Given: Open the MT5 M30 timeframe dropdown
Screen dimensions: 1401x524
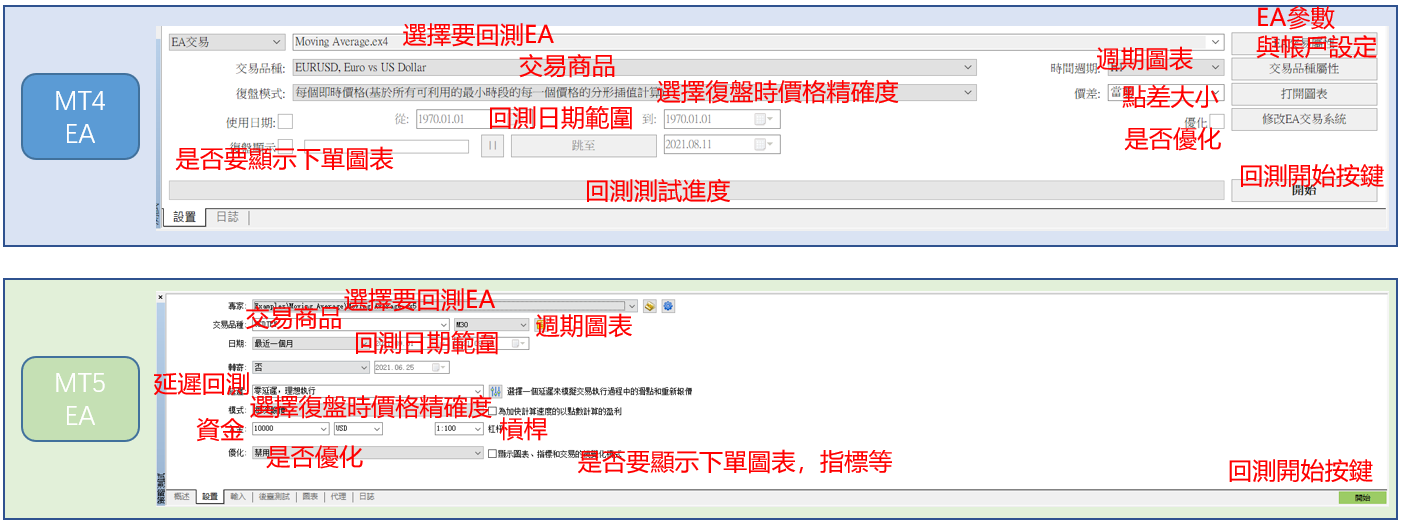Looking at the screenshot, I should (491, 325).
